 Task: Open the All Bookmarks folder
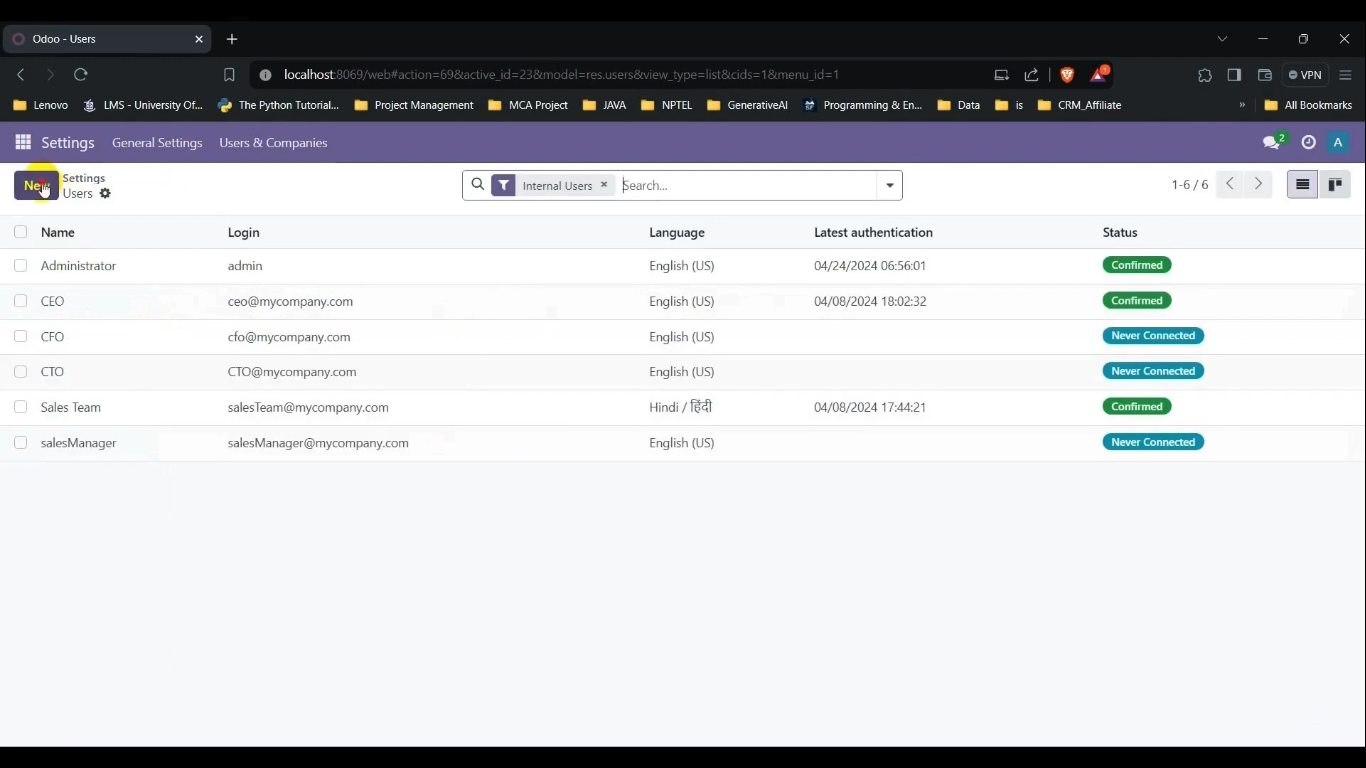1308,105
